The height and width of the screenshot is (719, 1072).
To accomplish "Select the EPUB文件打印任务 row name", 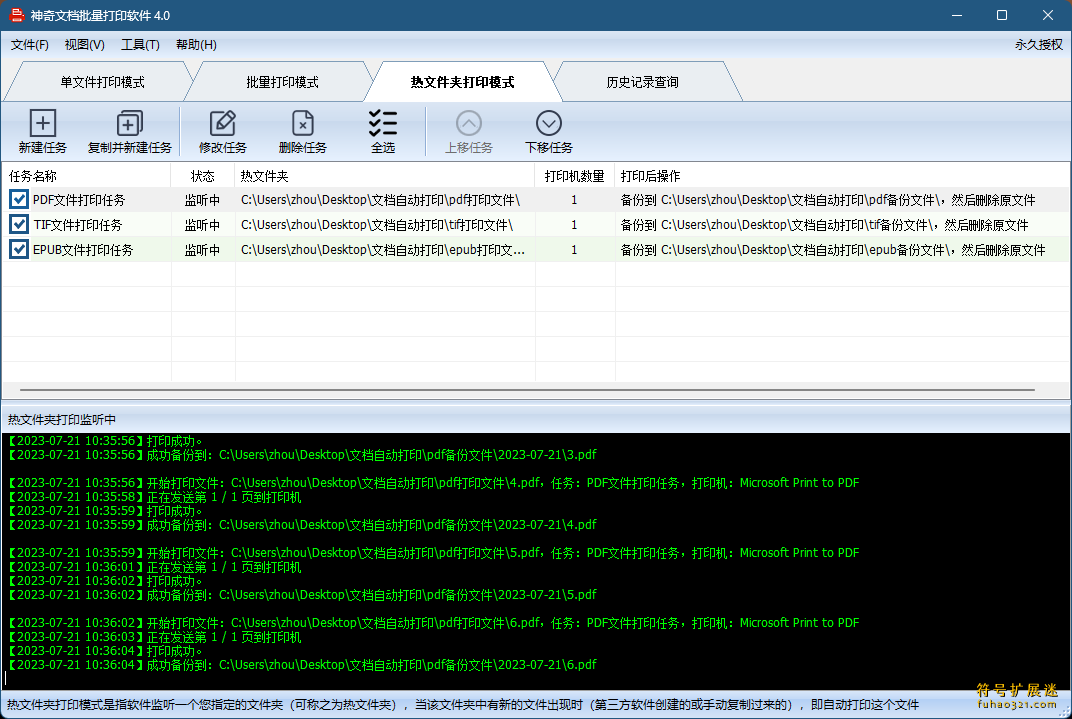I will 83,249.
